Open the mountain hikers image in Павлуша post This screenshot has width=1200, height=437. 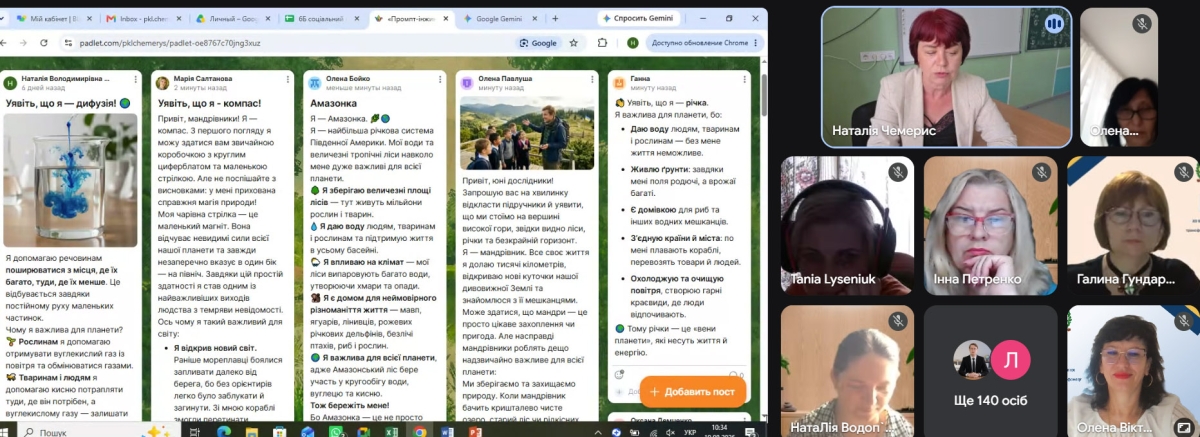click(x=527, y=133)
